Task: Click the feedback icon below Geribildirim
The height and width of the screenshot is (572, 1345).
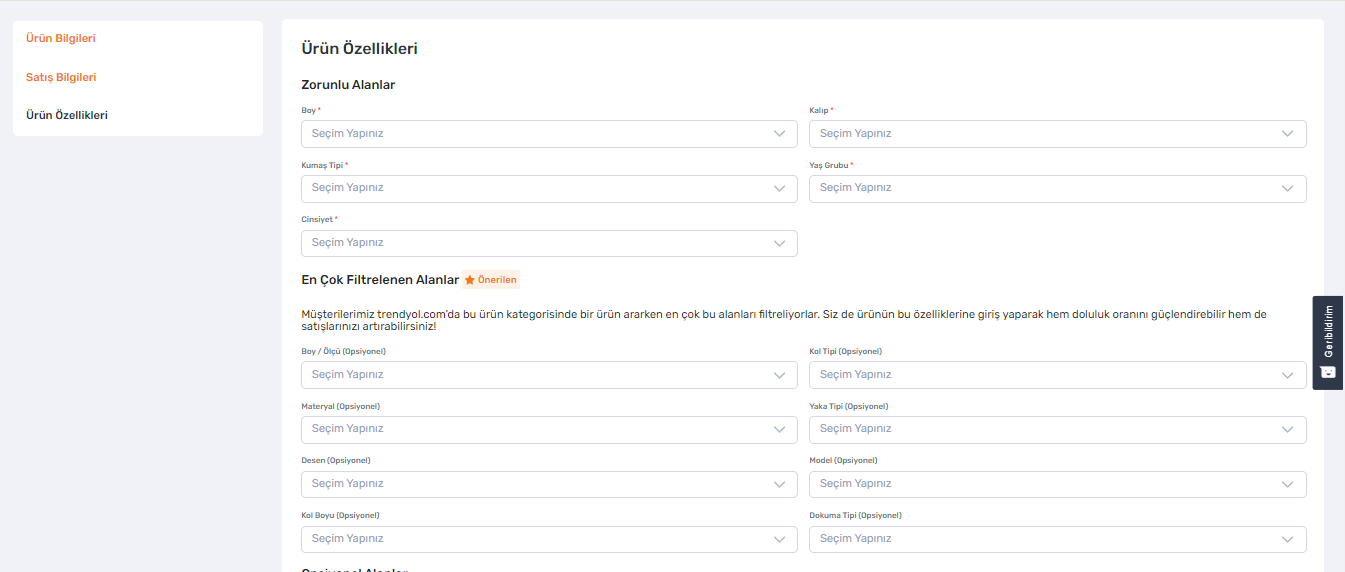Action: tap(1328, 372)
